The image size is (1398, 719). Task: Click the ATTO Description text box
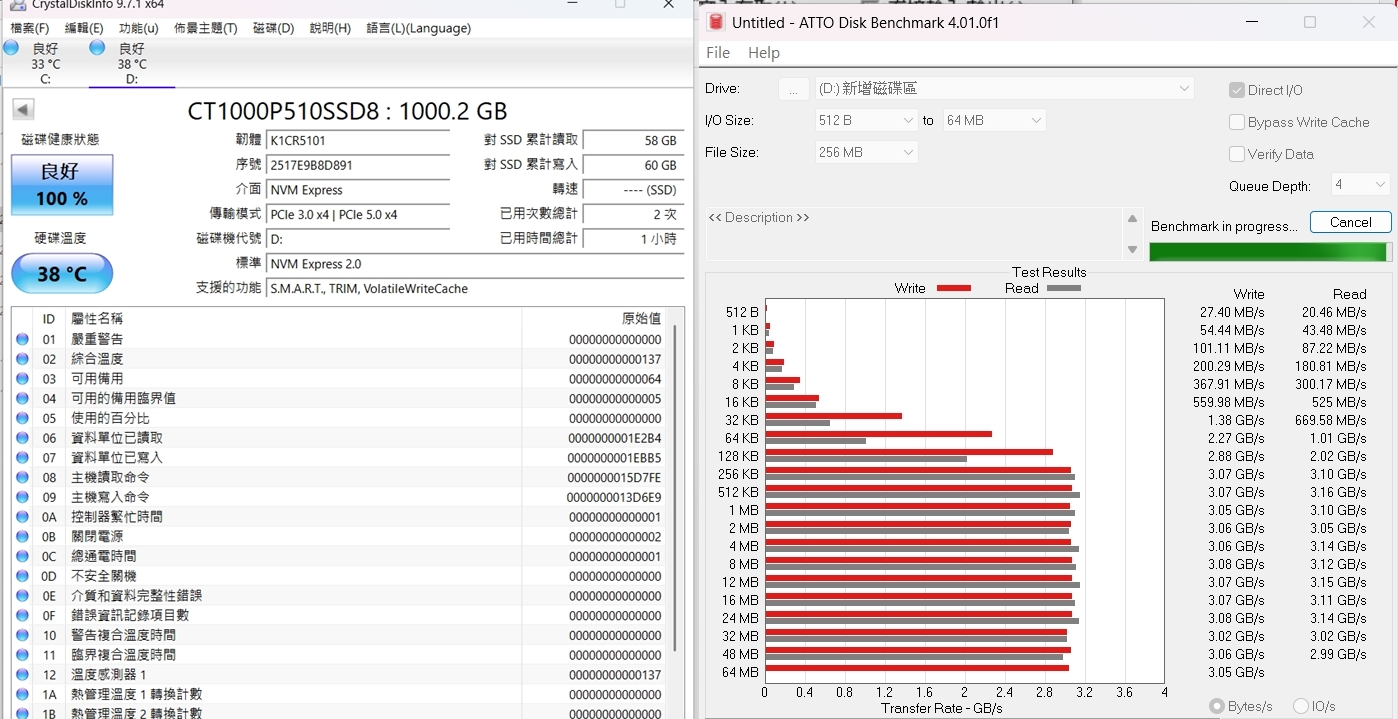pyautogui.click(x=914, y=234)
